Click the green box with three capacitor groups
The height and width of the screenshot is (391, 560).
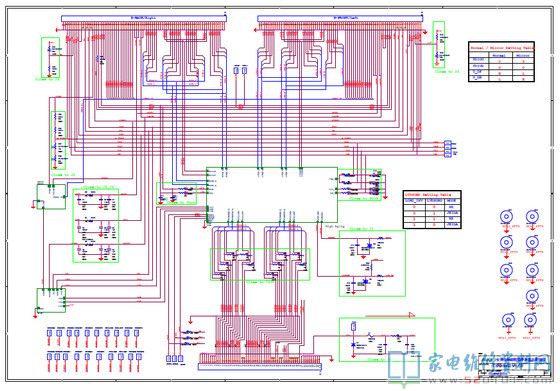96,226
